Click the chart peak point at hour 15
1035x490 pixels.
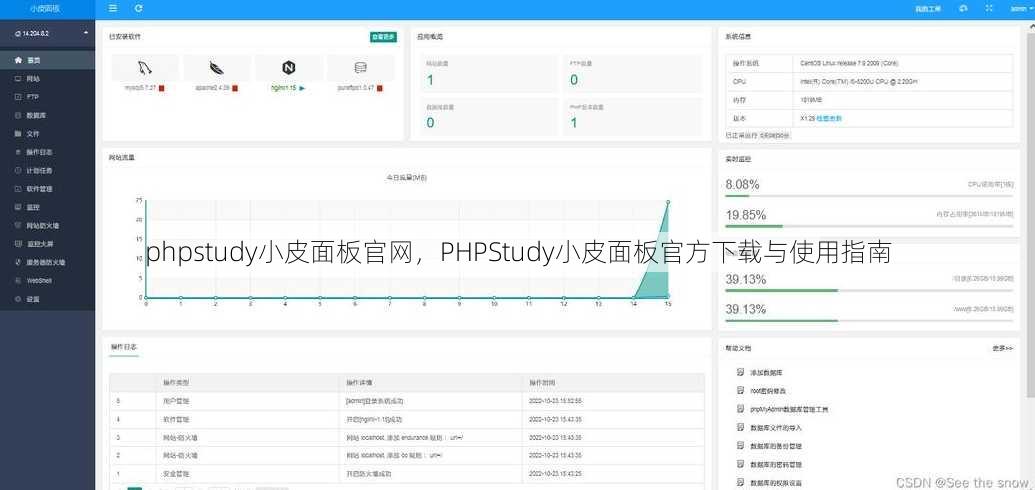tap(668, 201)
